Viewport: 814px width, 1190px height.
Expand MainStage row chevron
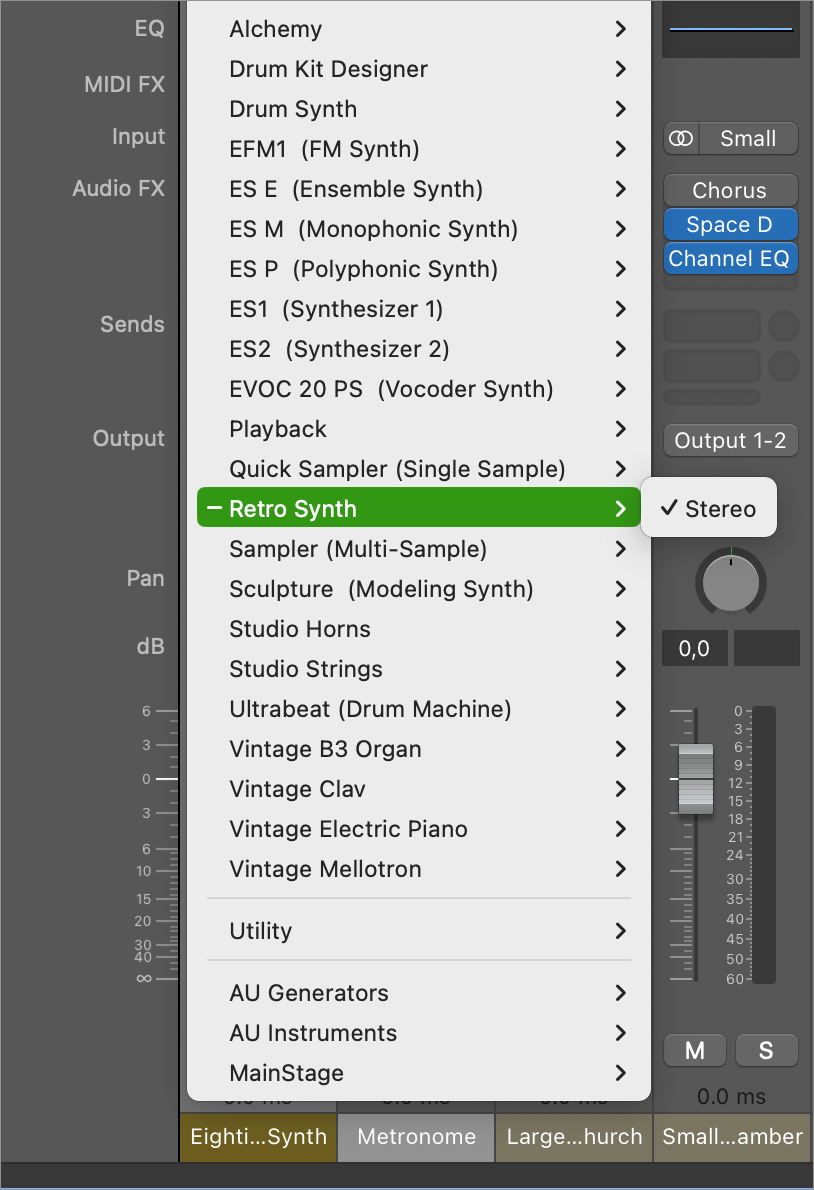pyautogui.click(x=621, y=1073)
